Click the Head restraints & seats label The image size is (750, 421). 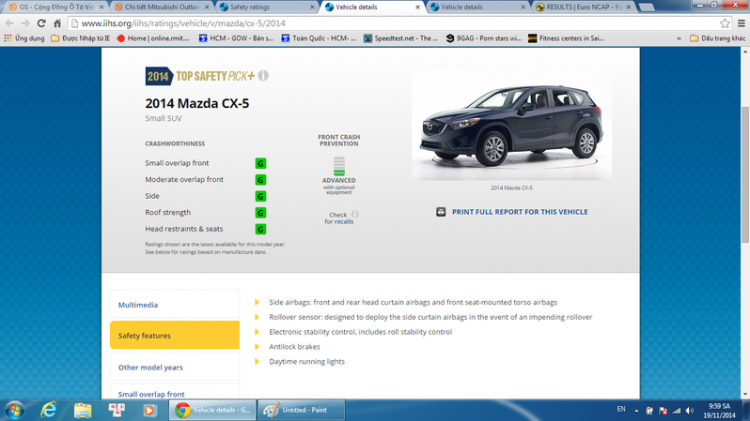[x=184, y=229]
